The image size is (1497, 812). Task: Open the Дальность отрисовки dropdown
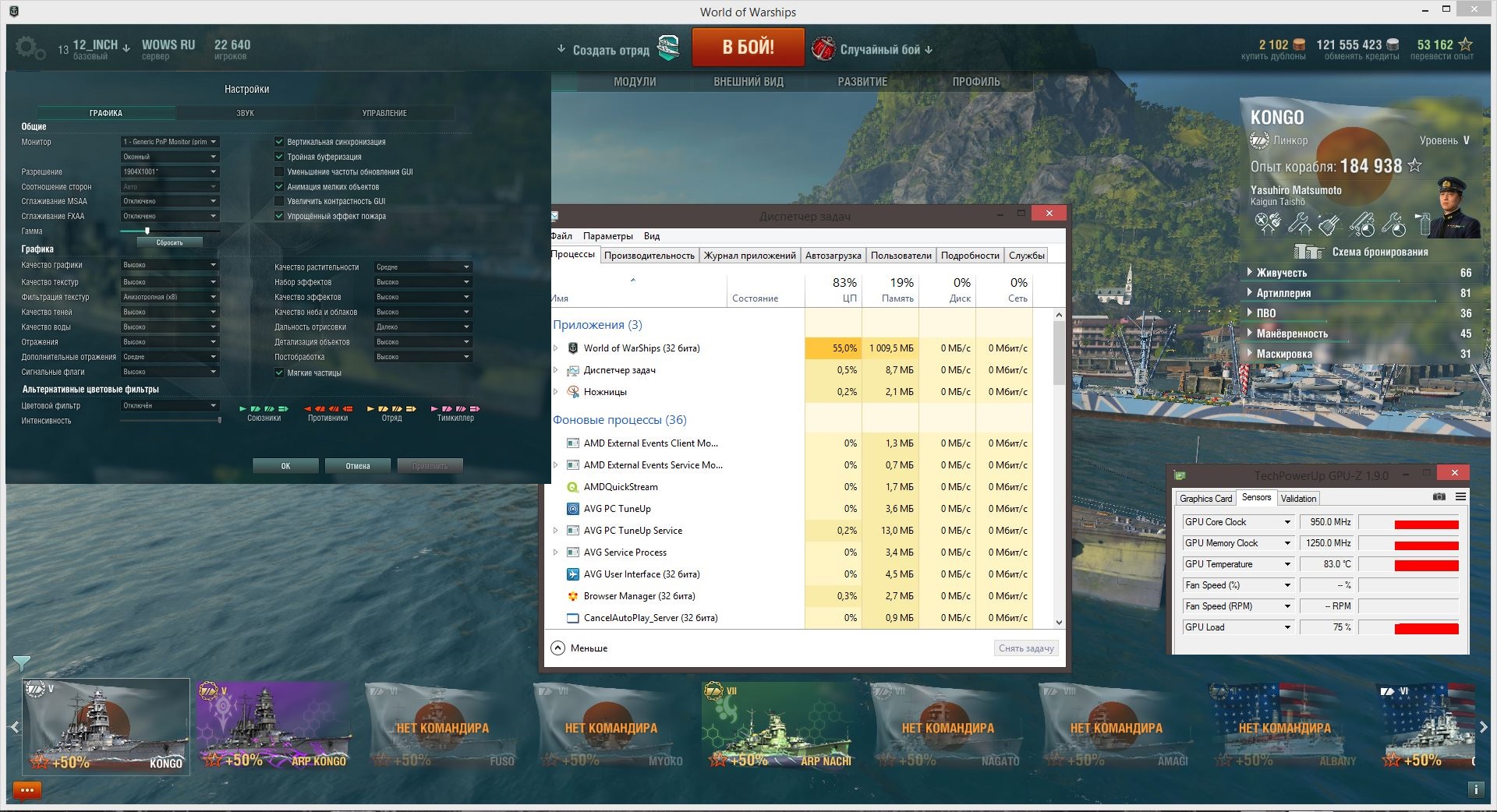(x=423, y=327)
